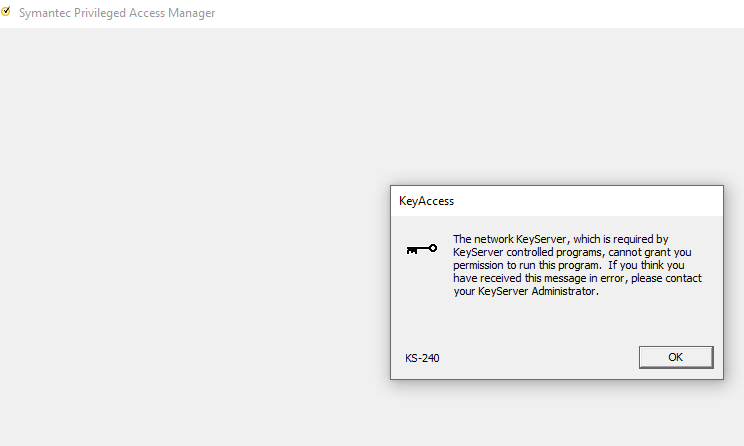744x446 pixels.
Task: Click the "KeyServer controlled programs" message line
Action: (572, 252)
